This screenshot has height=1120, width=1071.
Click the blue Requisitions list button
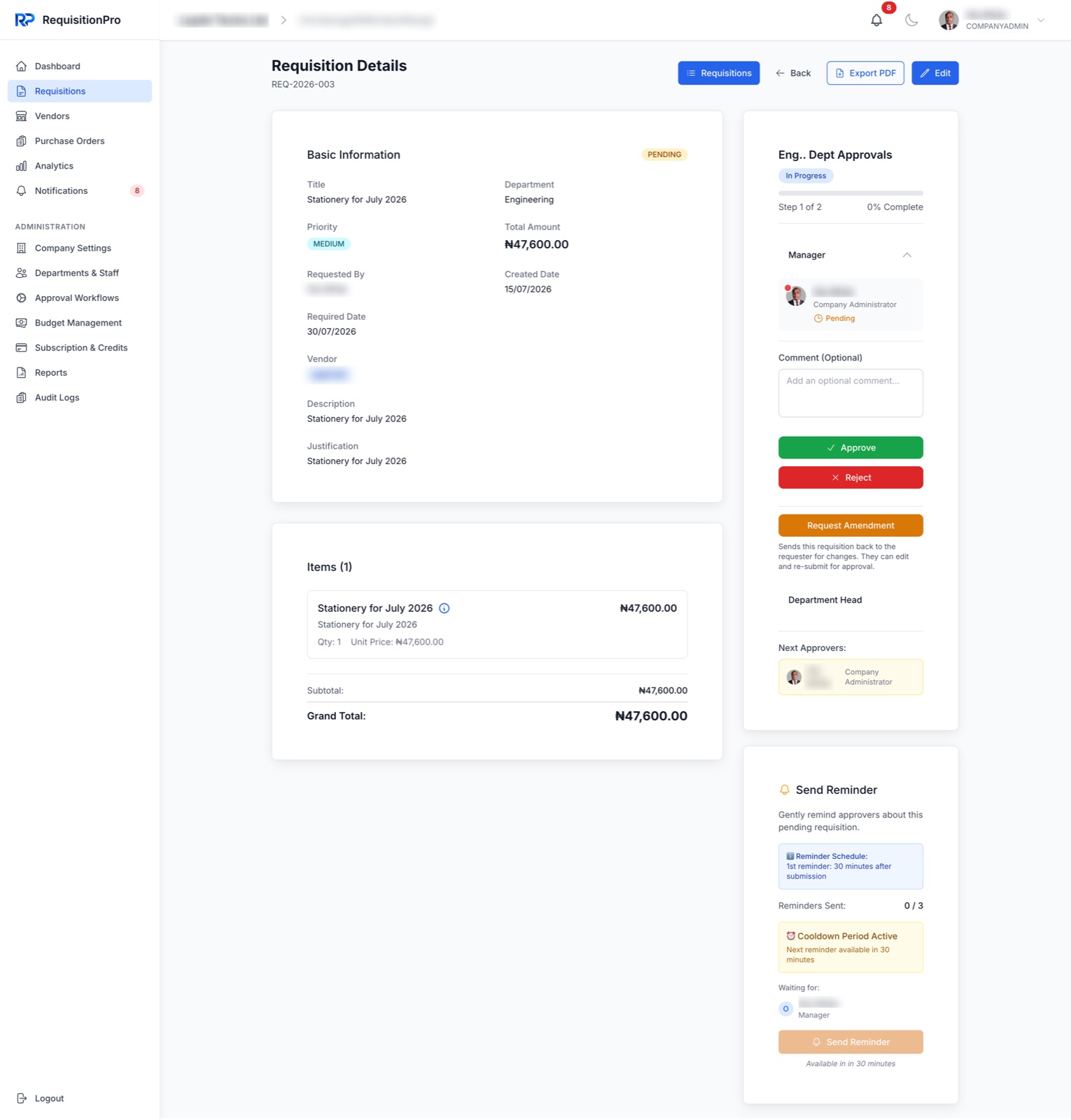click(719, 73)
